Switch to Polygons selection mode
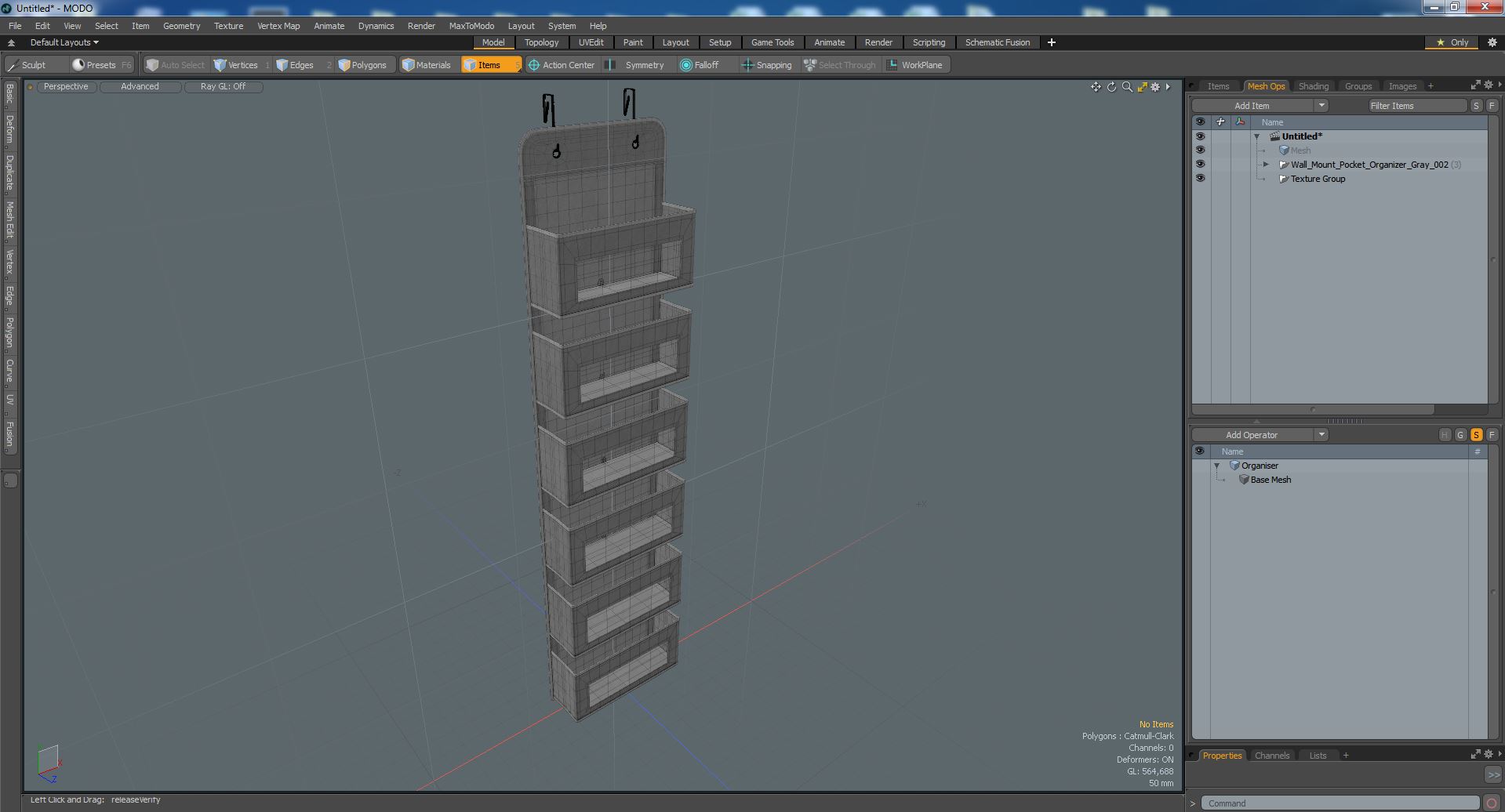Image resolution: width=1505 pixels, height=812 pixels. tap(362, 65)
